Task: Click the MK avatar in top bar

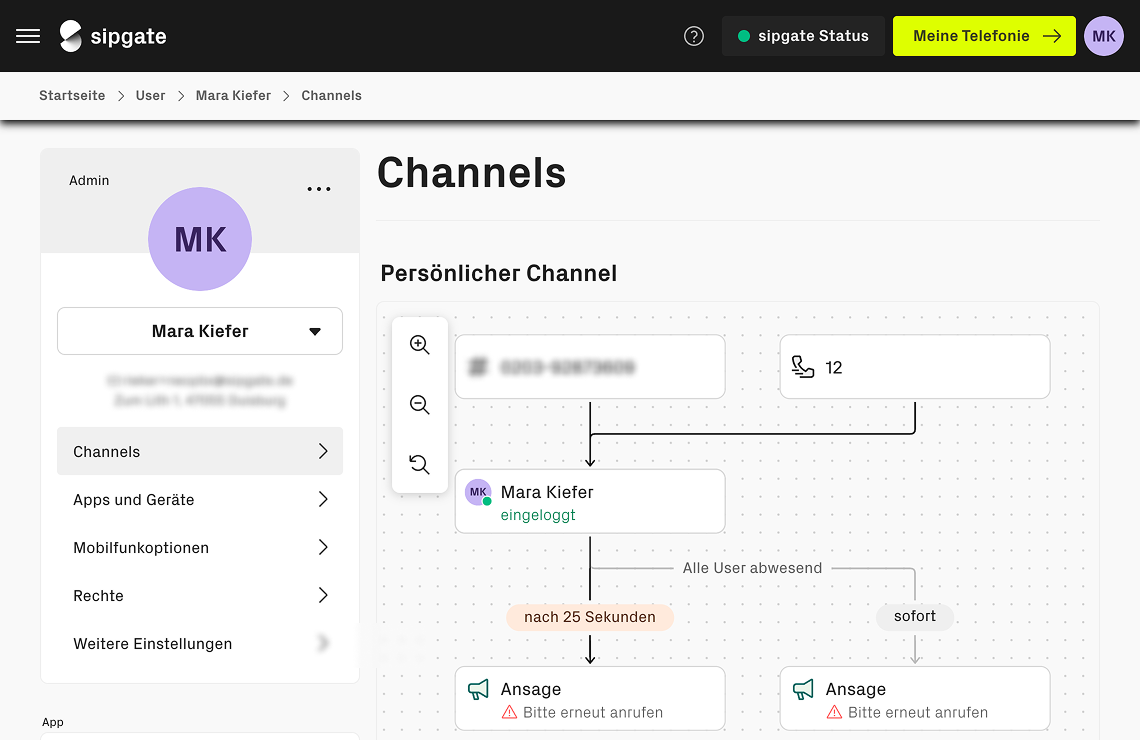Action: click(x=1103, y=36)
